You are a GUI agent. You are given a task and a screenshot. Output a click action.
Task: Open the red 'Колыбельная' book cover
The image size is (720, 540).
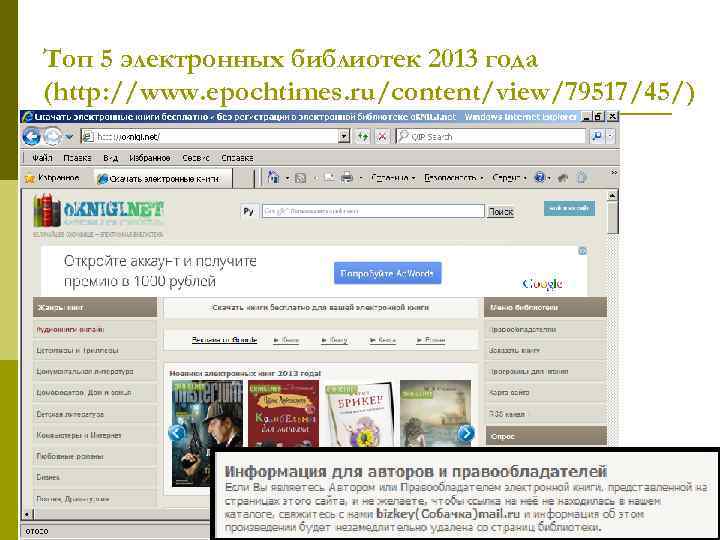coord(283,414)
